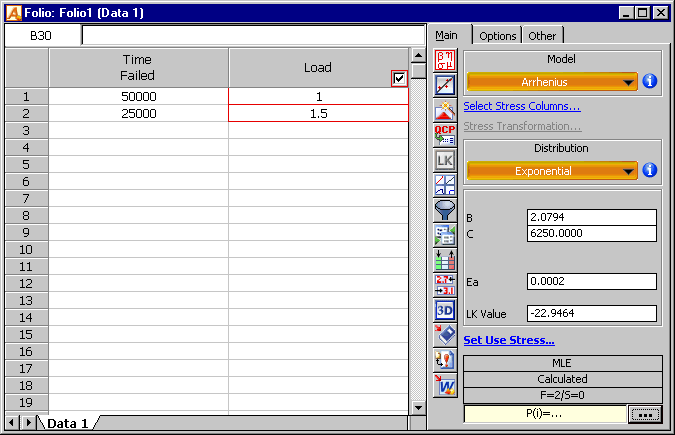Open the Plot icon
The image size is (675, 435).
point(445,84)
